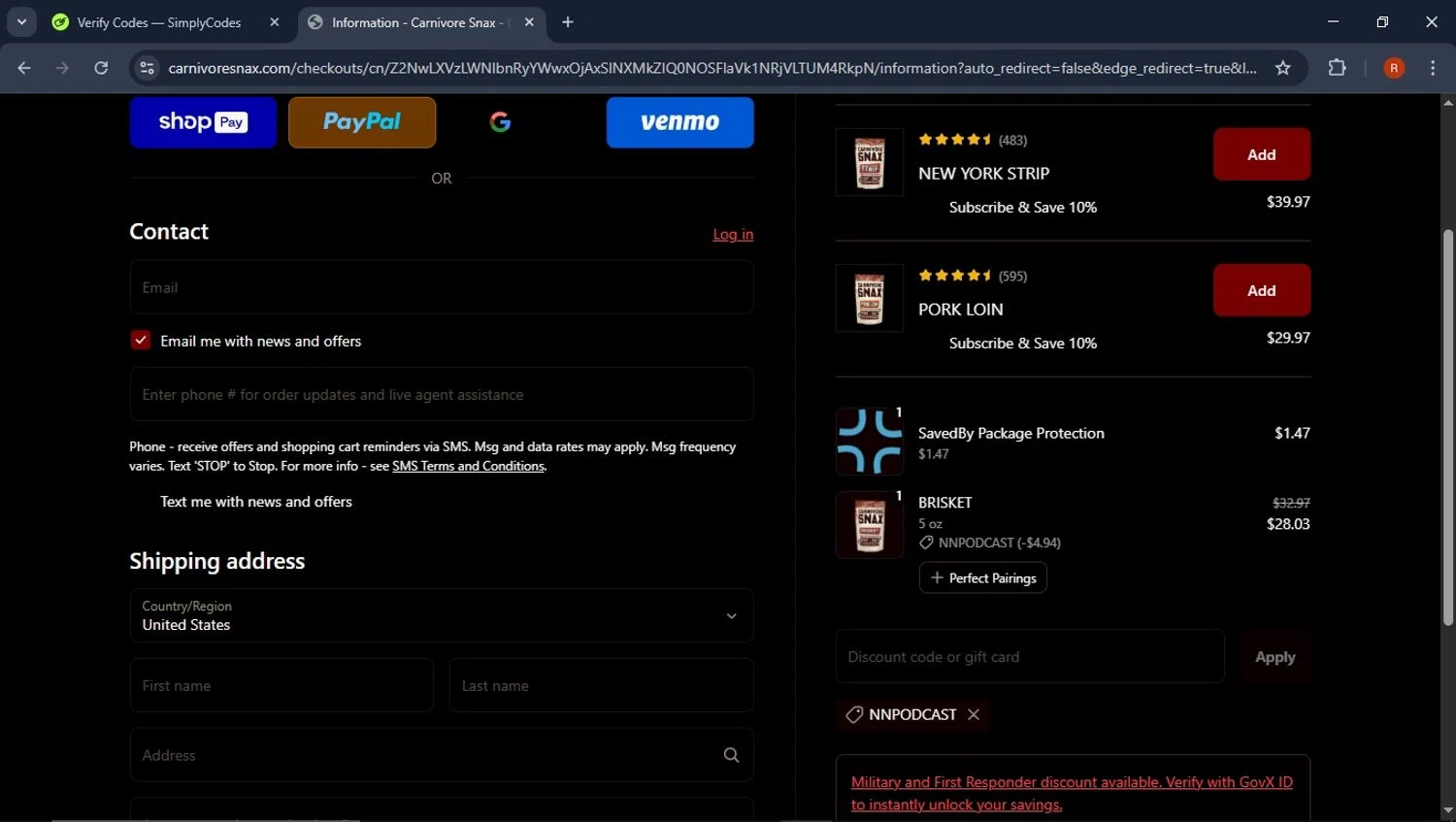
Task: Click the SavedBy Package Protection logo
Action: pos(870,442)
